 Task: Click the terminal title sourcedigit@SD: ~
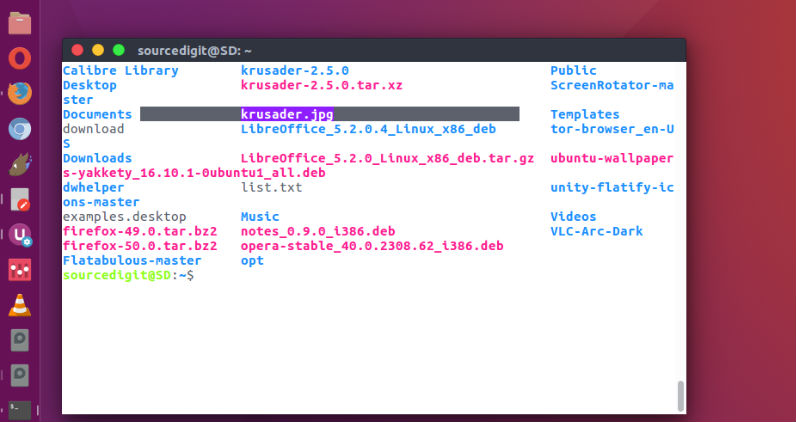coord(194,51)
